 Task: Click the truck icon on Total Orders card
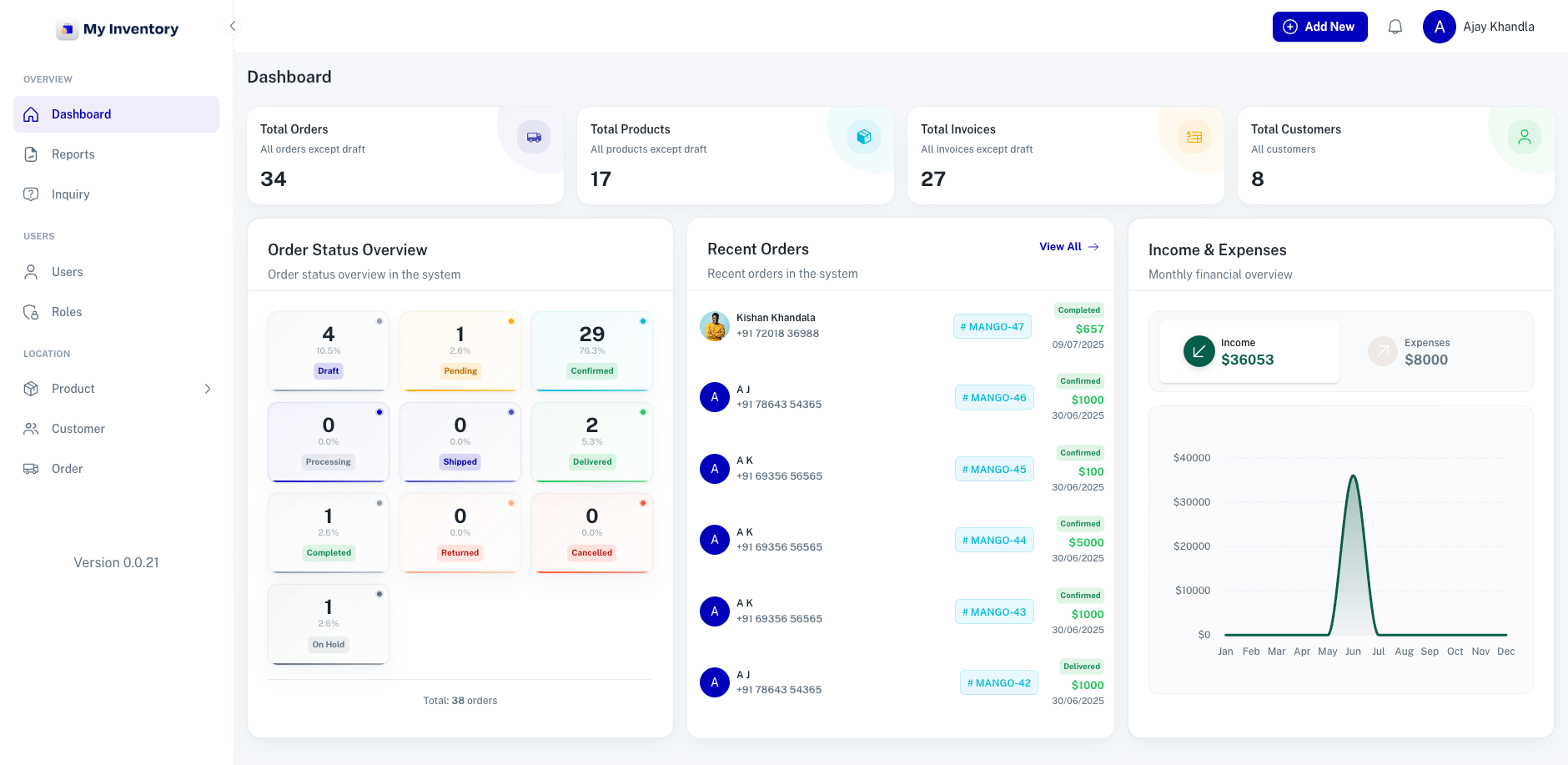pos(533,137)
